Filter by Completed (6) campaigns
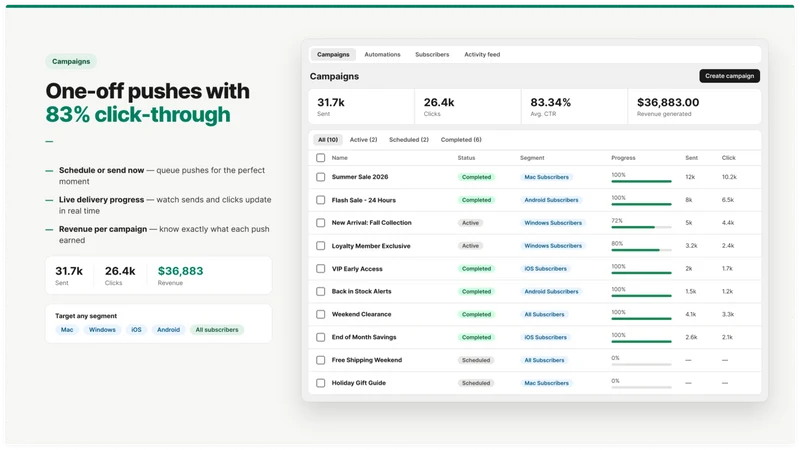 coord(461,140)
